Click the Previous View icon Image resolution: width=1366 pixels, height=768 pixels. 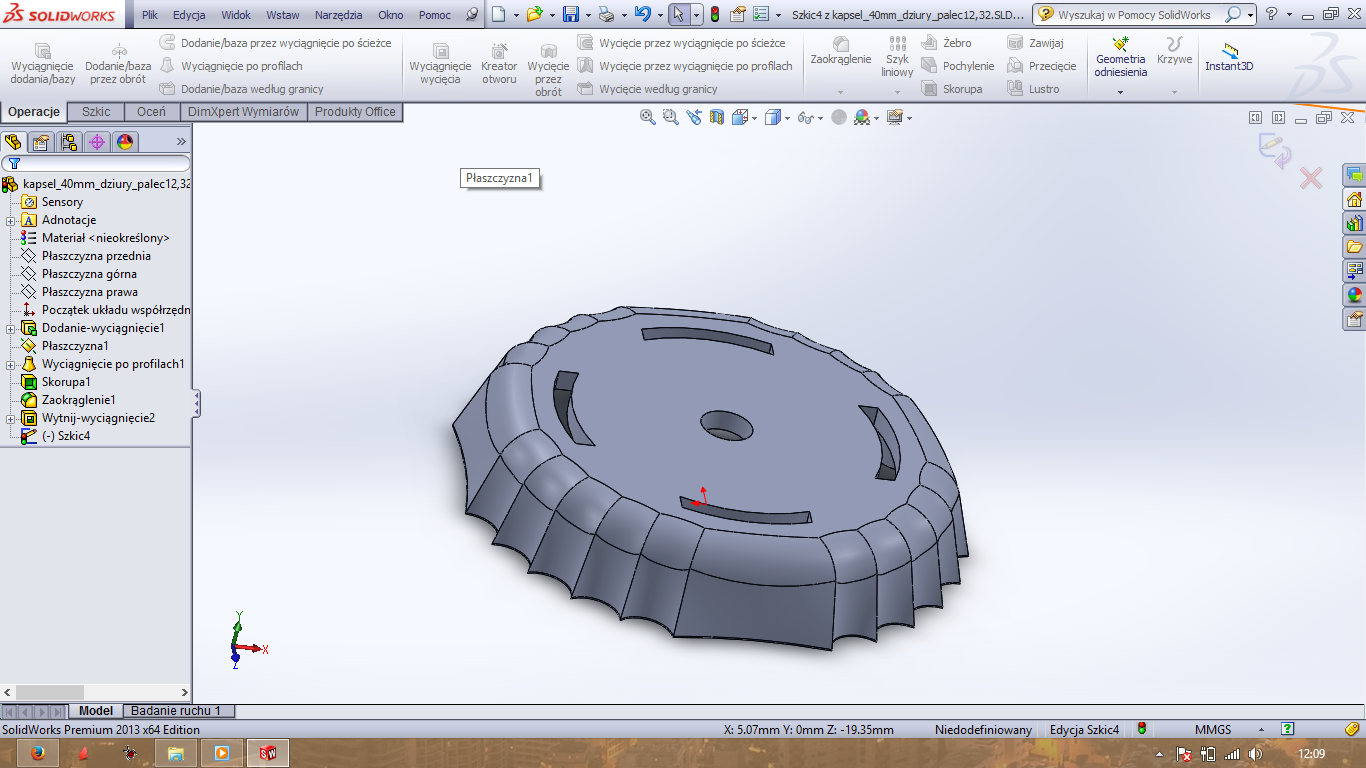point(695,117)
